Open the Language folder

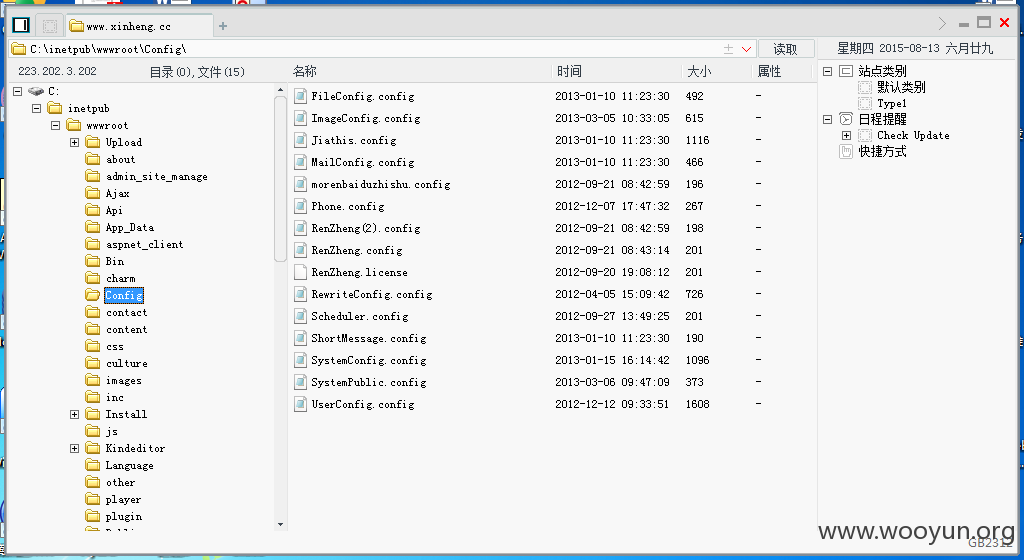[x=130, y=465]
